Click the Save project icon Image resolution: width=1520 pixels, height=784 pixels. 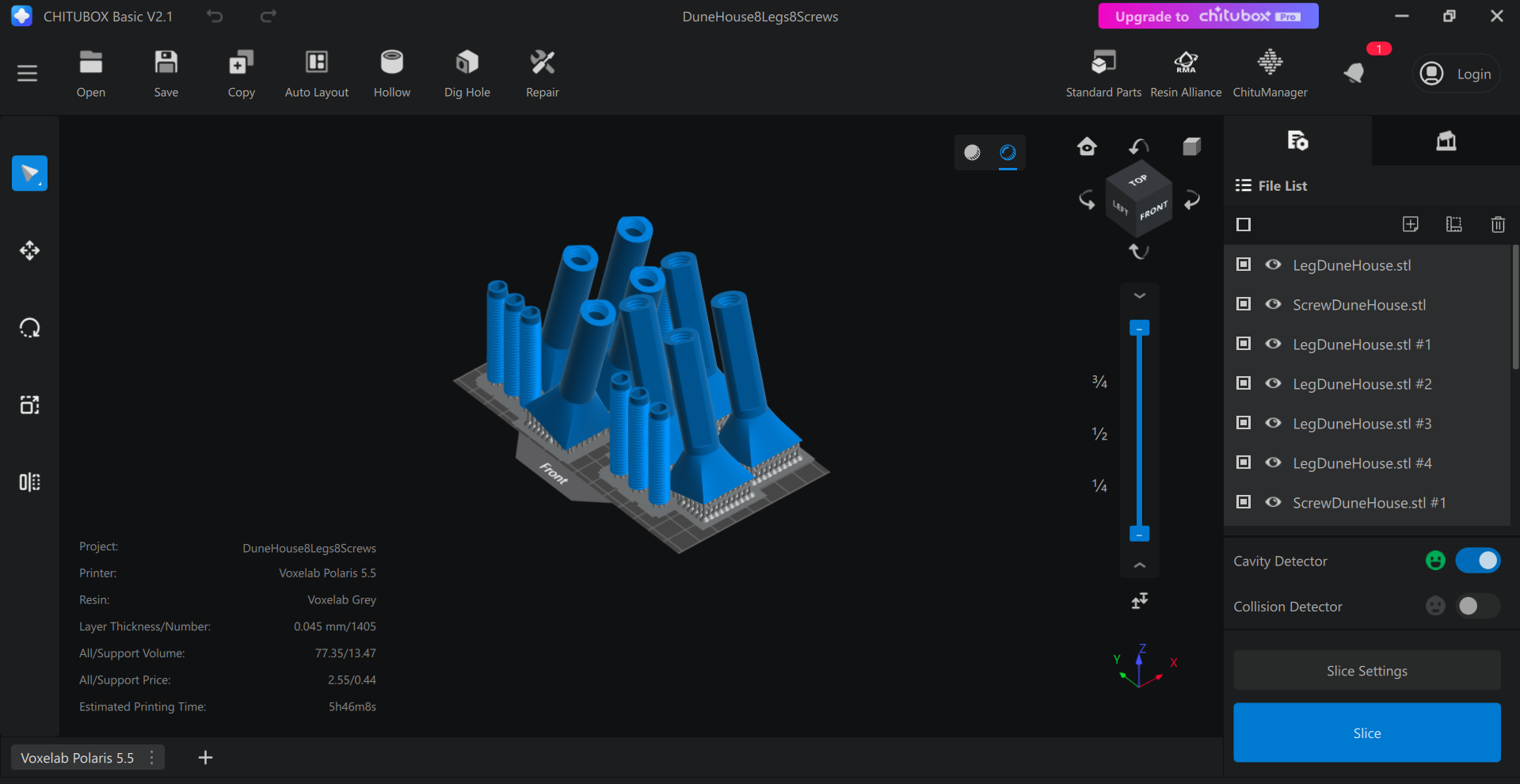[x=166, y=74]
